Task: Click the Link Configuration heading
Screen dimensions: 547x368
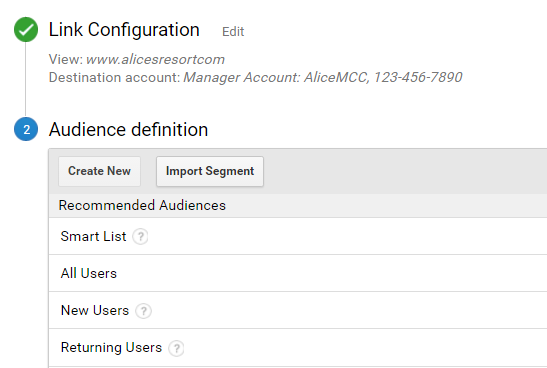Action: click(x=124, y=30)
